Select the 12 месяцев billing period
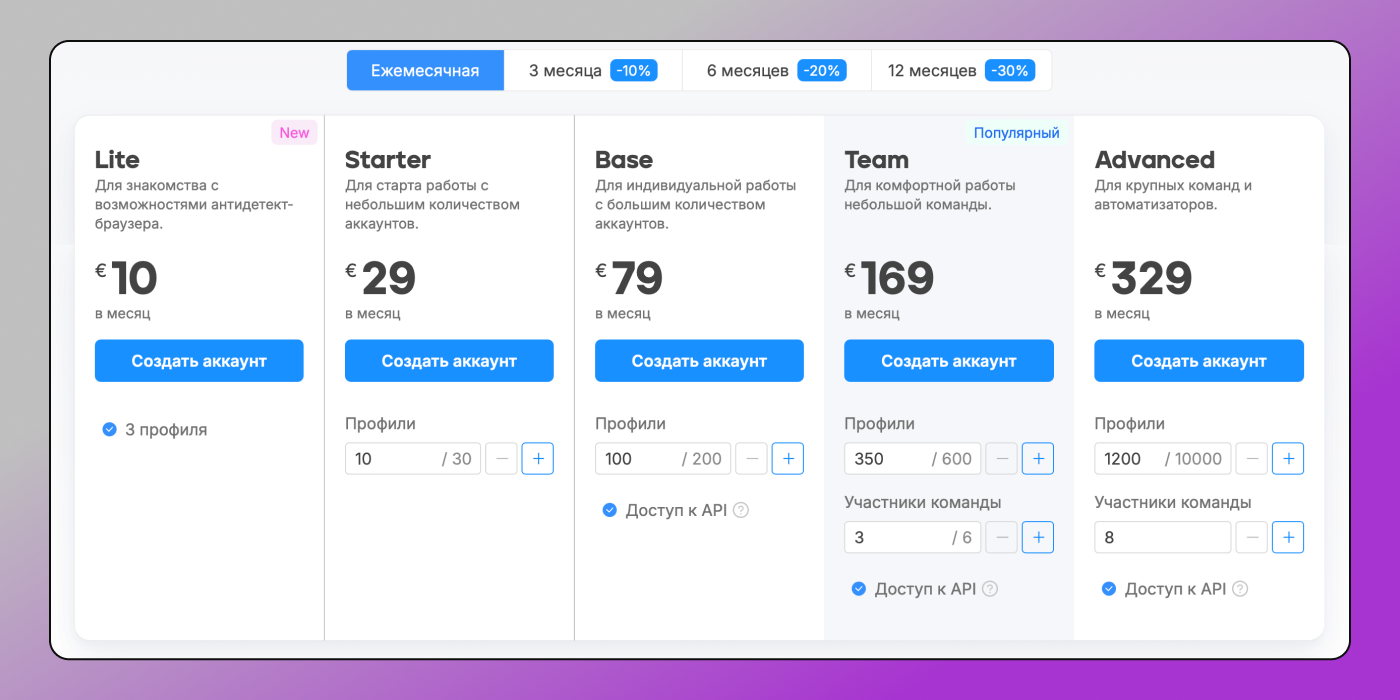Screen dimensions: 1400x700 coord(961,70)
